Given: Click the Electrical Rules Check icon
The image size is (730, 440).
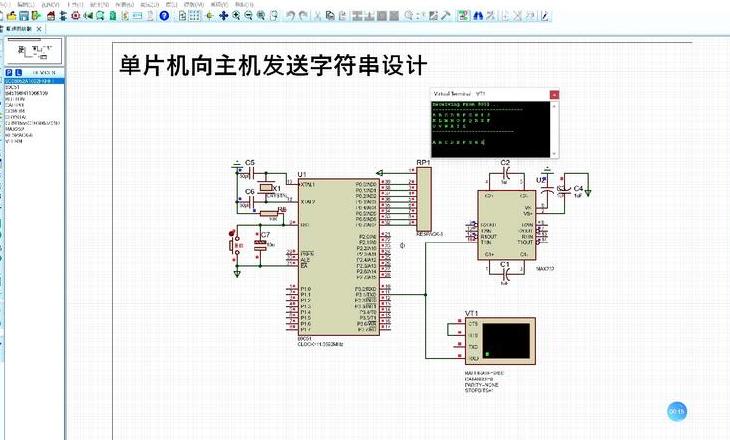Looking at the screenshot, I should click(x=545, y=16).
